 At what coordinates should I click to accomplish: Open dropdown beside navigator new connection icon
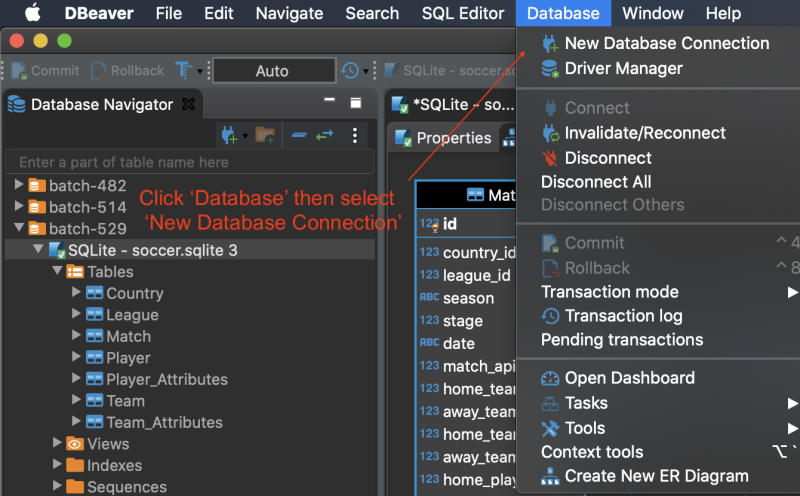point(245,136)
